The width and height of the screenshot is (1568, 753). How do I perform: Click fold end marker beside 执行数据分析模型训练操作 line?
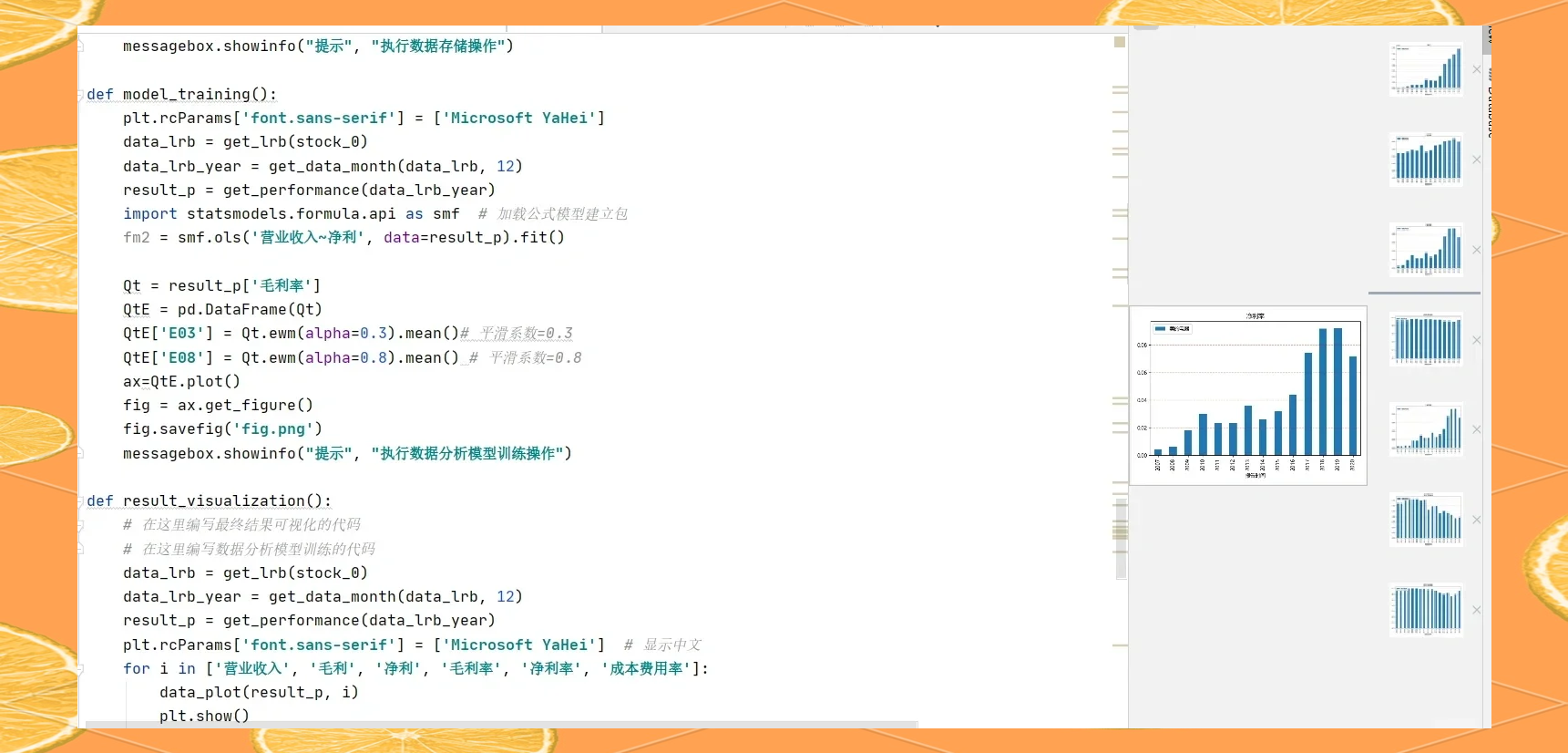[x=81, y=453]
